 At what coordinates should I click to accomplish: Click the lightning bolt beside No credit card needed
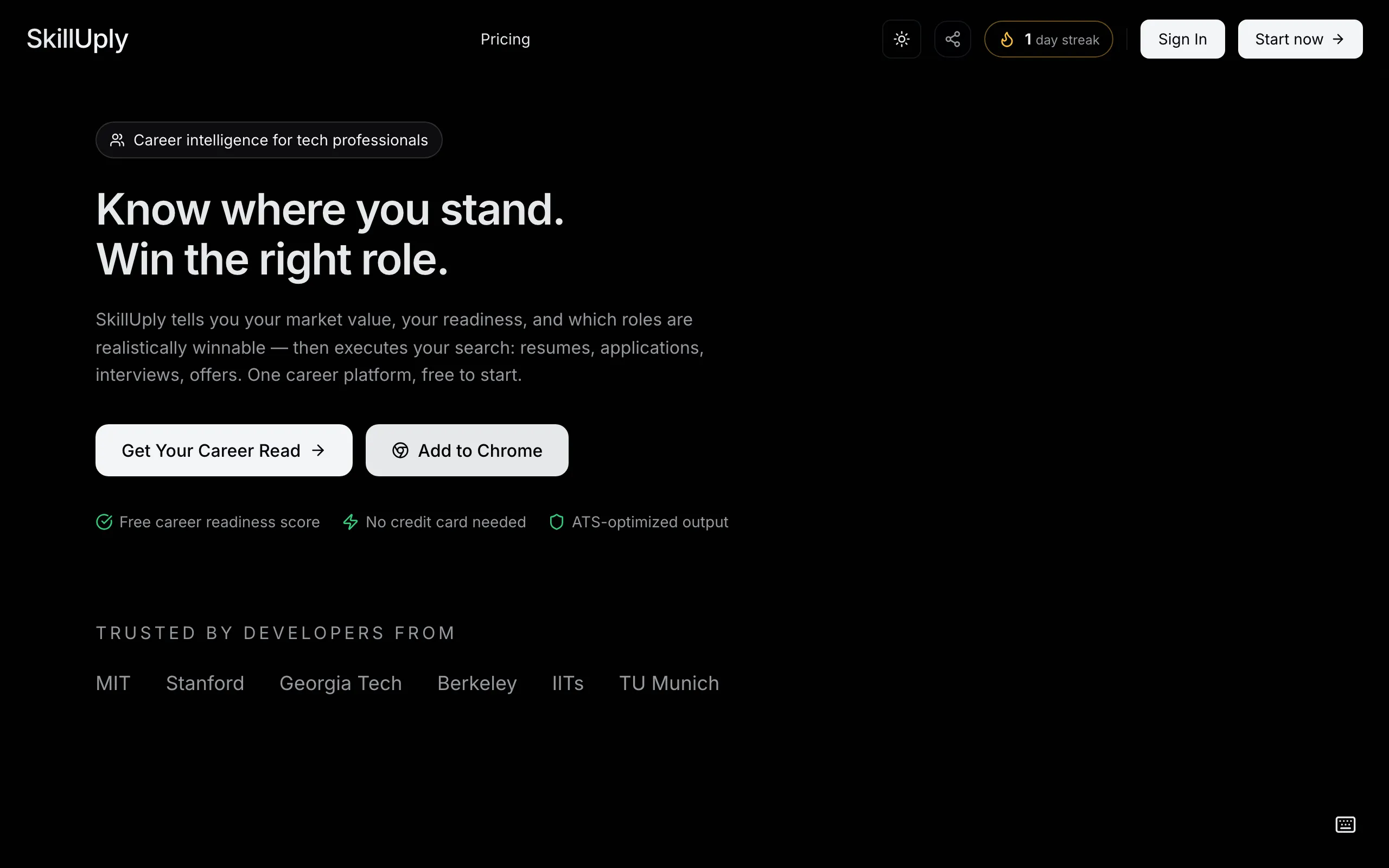click(350, 522)
